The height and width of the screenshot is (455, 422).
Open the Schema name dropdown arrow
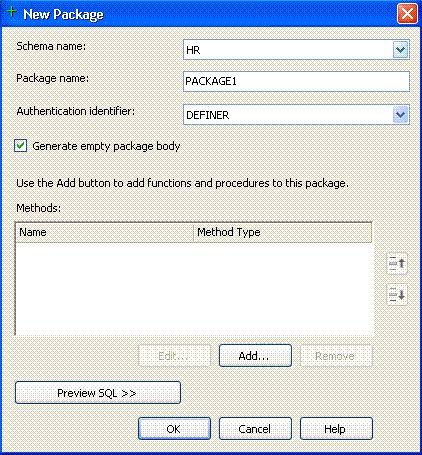(x=400, y=50)
